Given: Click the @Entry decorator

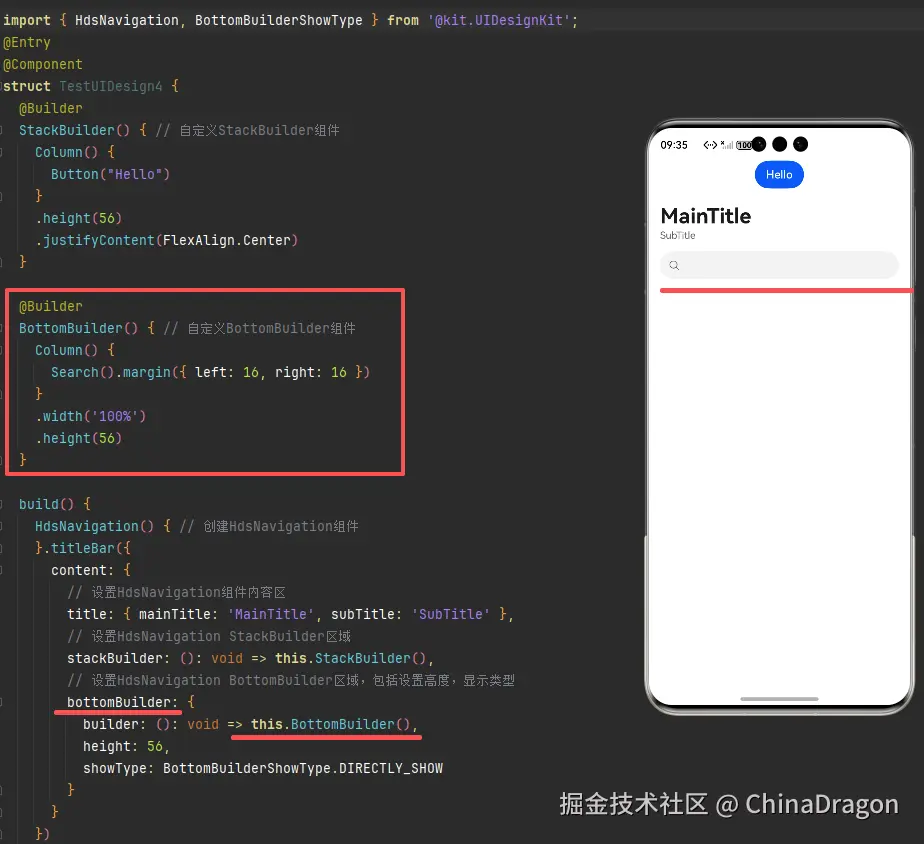Looking at the screenshot, I should tap(27, 42).
